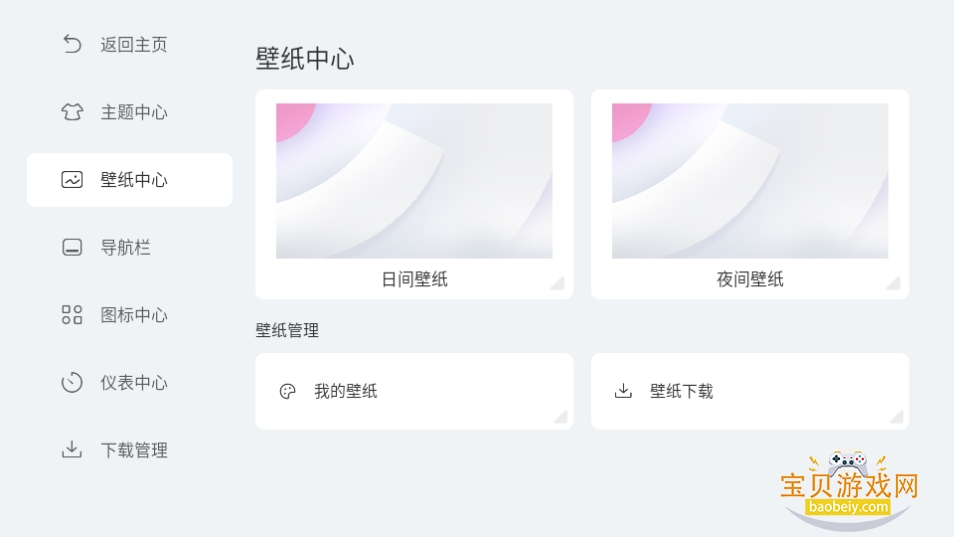
Task: Return via 返回主页 label
Action: 134,44
